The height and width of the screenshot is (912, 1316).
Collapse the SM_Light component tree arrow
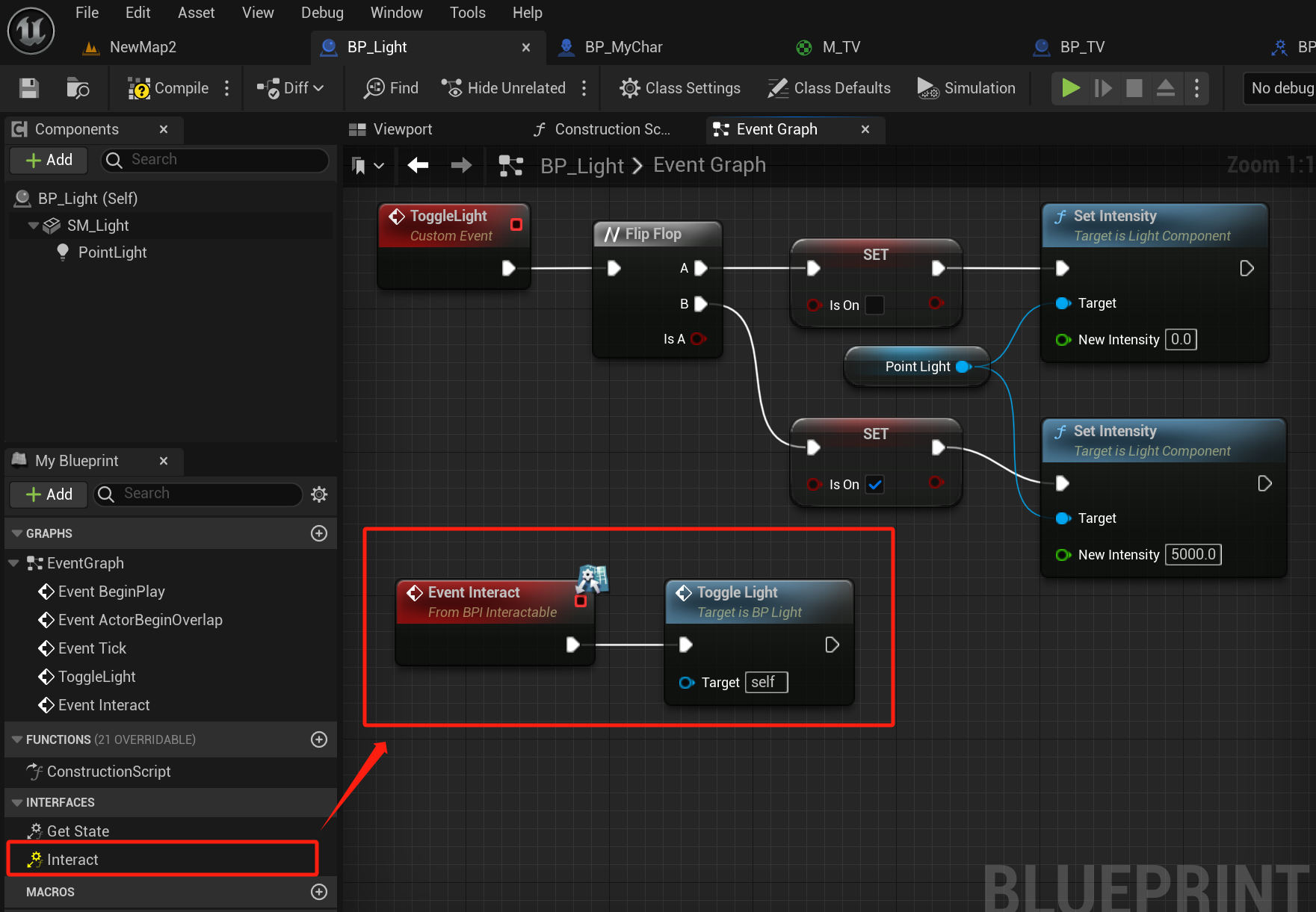click(x=33, y=226)
